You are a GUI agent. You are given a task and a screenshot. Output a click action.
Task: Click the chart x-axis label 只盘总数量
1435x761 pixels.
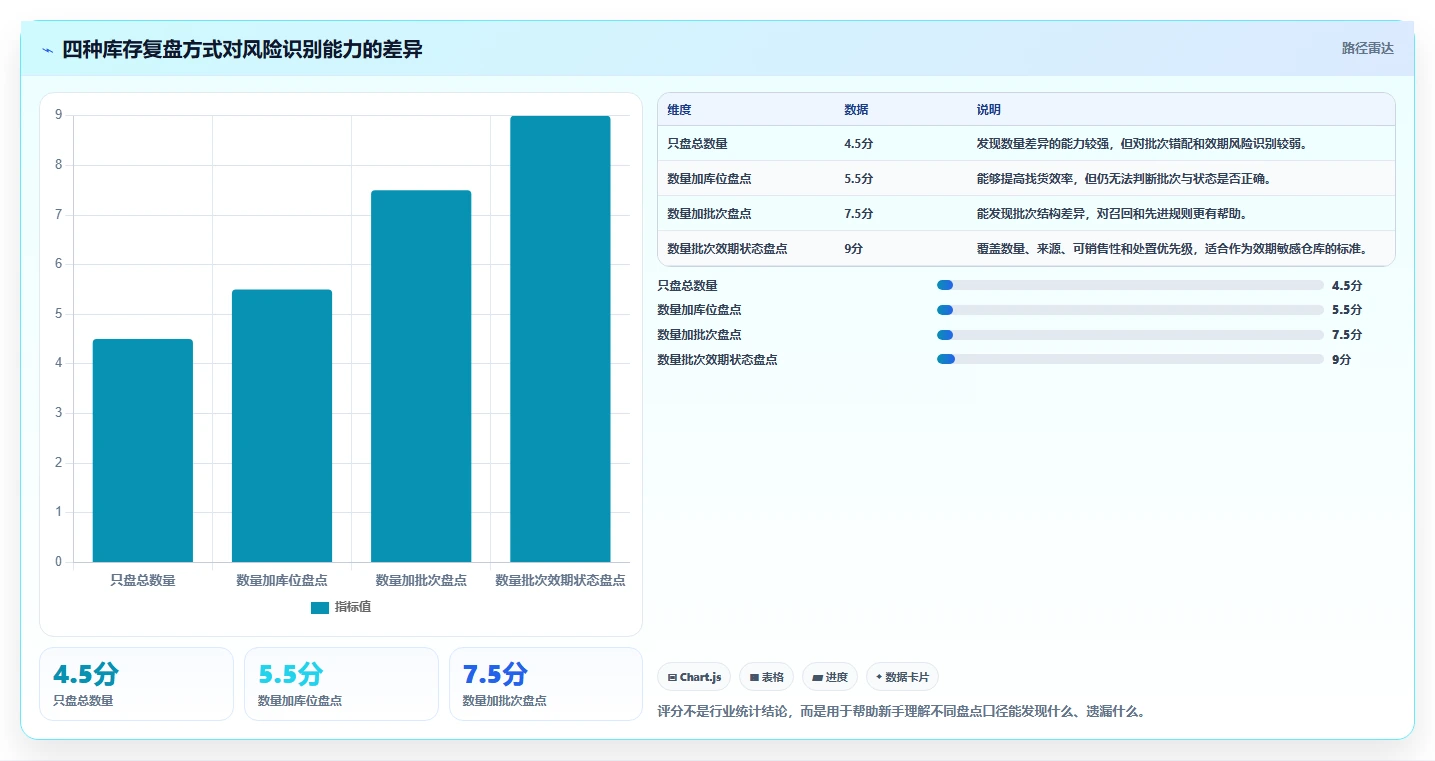(143, 580)
